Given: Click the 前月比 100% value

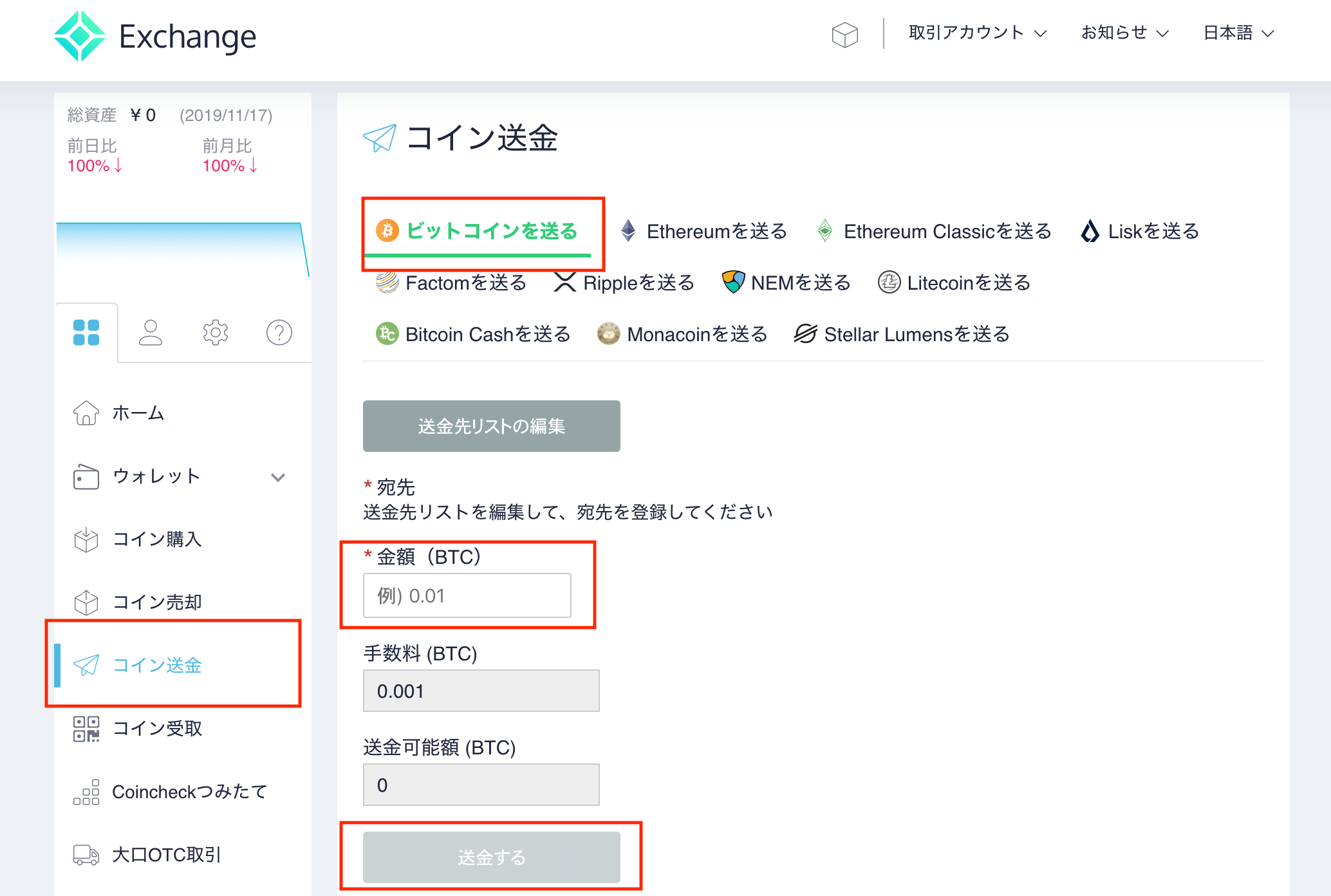Looking at the screenshot, I should [230, 166].
